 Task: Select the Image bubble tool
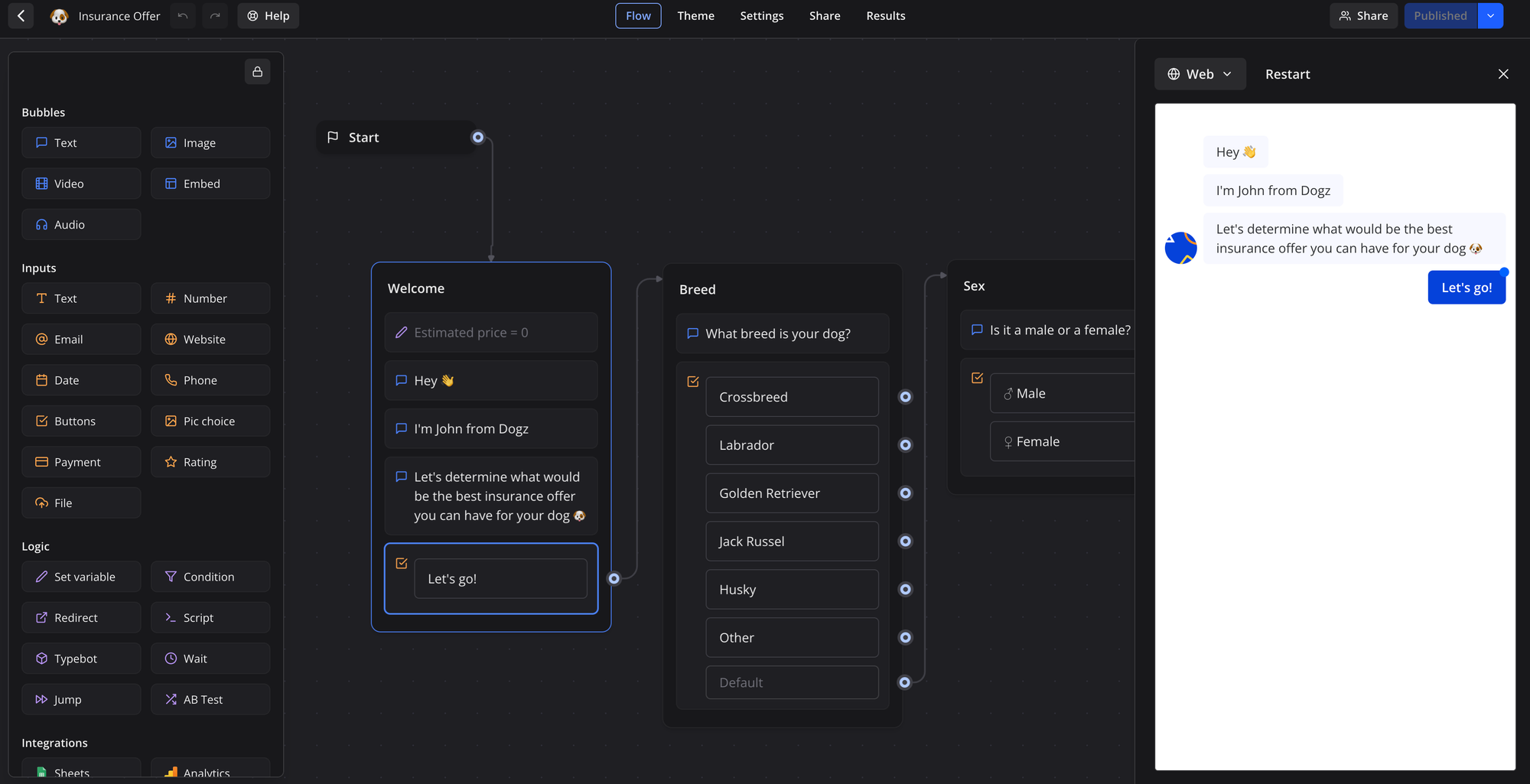click(210, 142)
